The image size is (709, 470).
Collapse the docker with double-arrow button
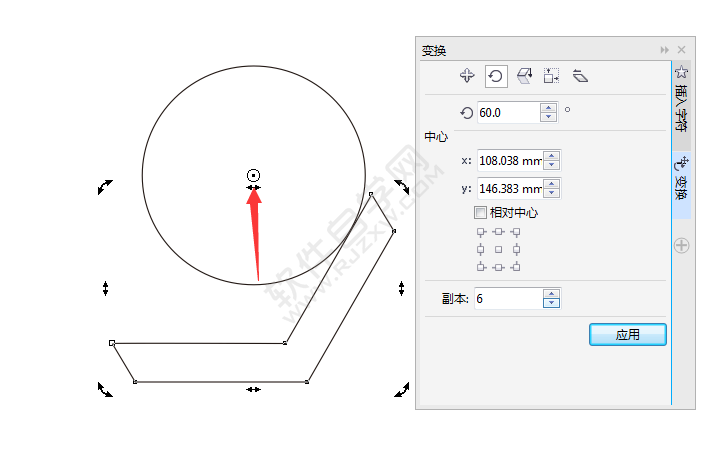(x=664, y=50)
